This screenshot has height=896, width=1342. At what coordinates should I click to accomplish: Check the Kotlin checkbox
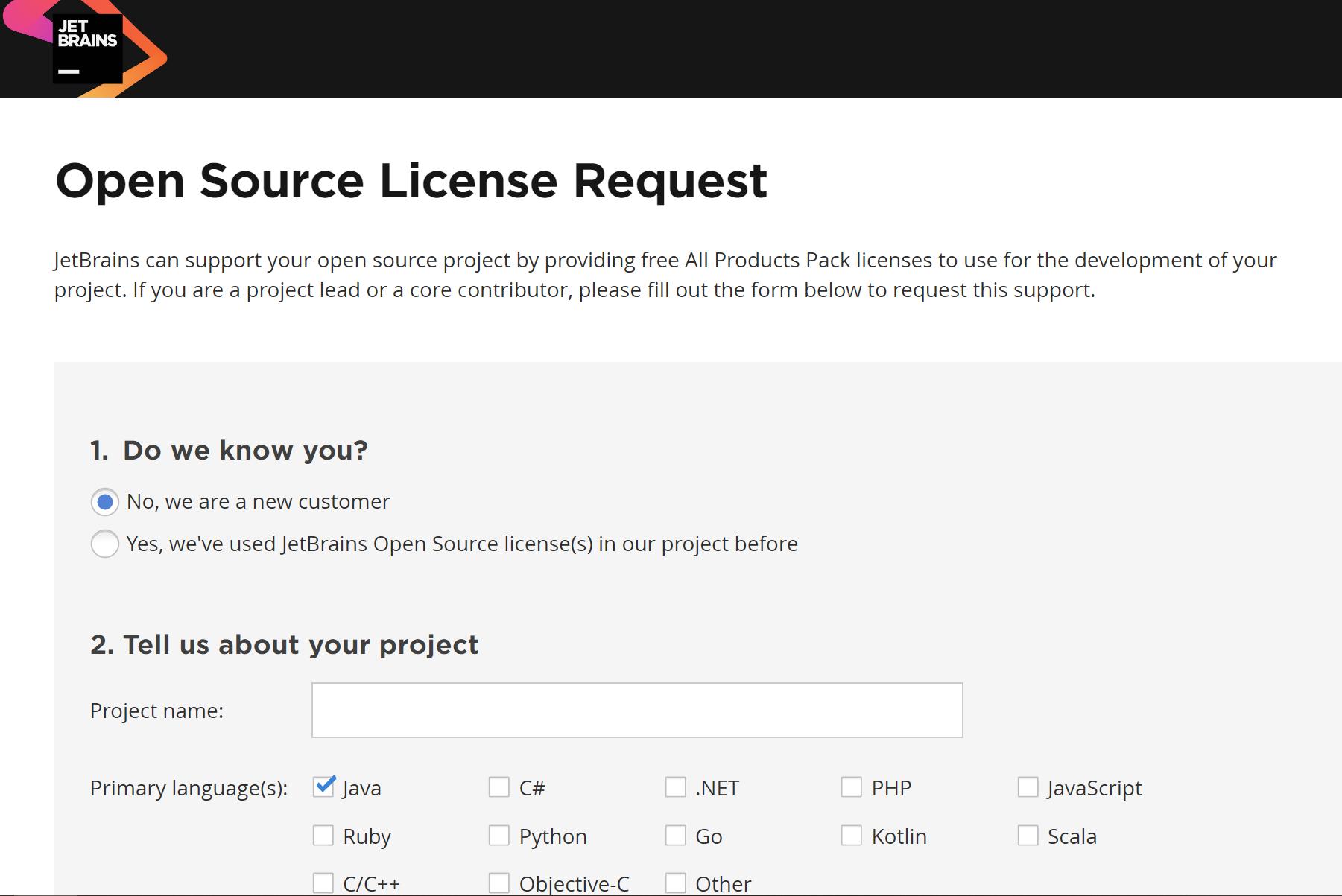click(851, 835)
